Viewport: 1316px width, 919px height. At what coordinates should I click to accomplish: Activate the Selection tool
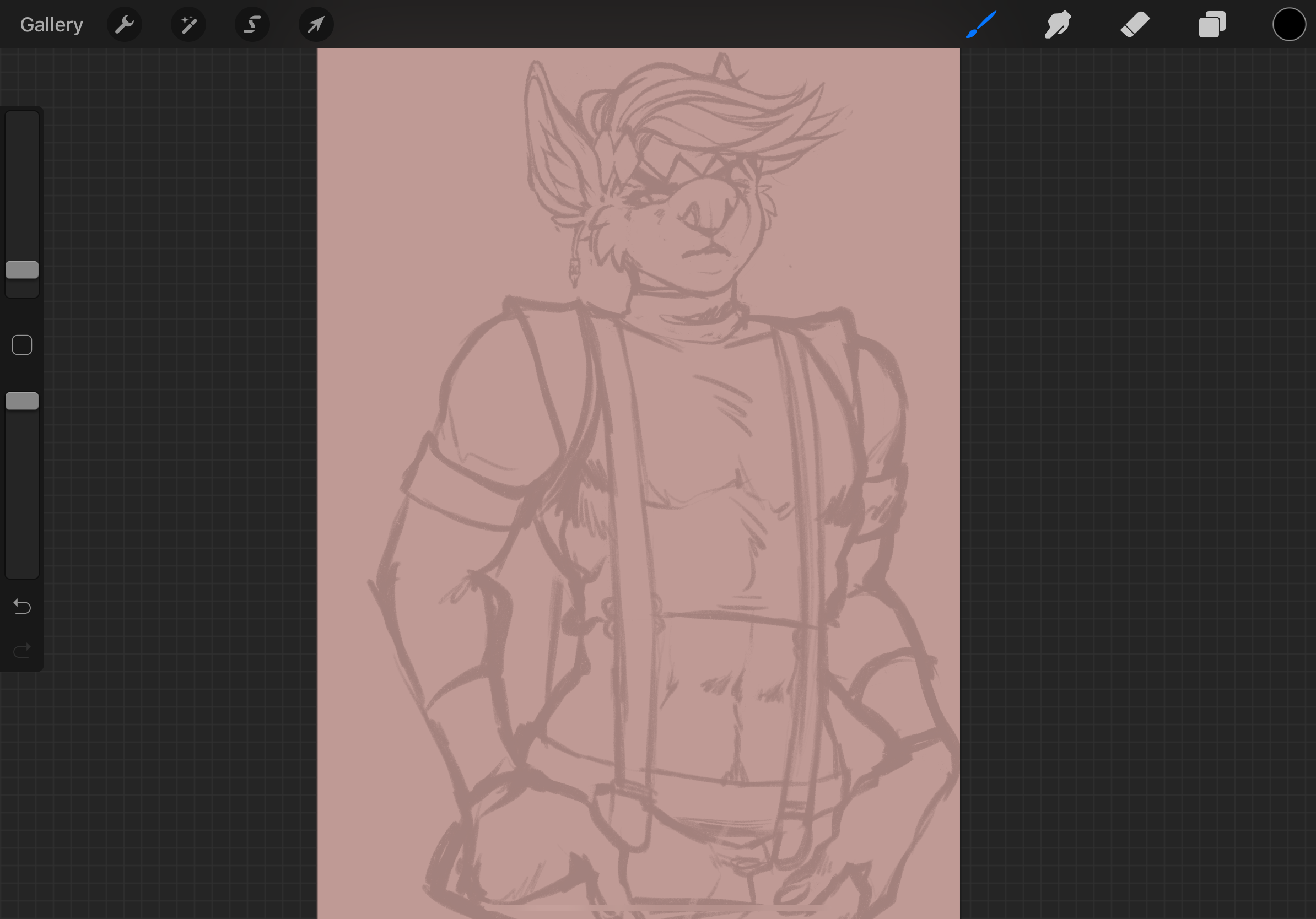click(252, 25)
